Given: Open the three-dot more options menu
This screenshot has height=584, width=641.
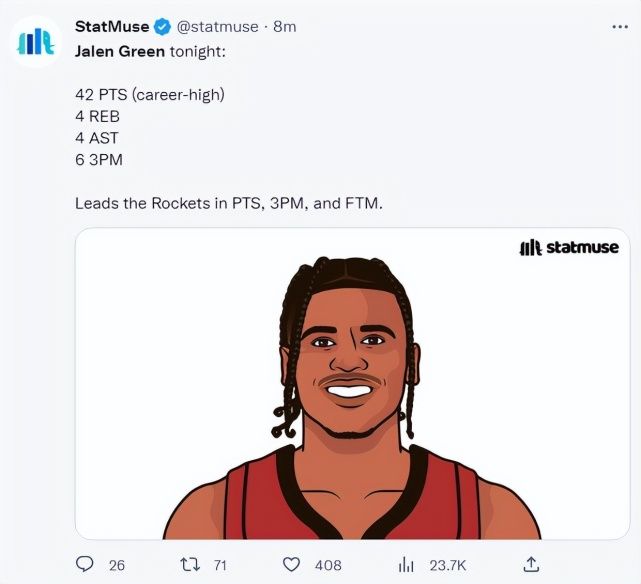Looking at the screenshot, I should pos(620,27).
